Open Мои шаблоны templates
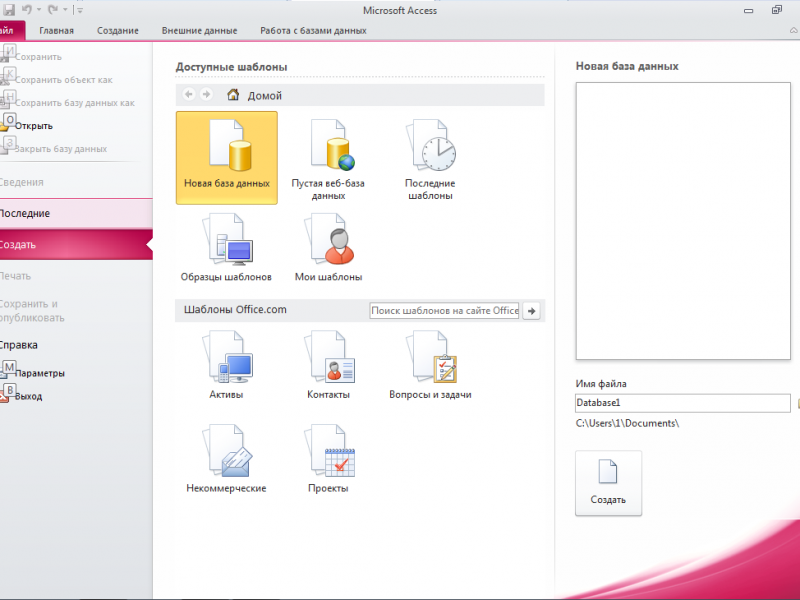The width and height of the screenshot is (800, 600). tap(328, 247)
